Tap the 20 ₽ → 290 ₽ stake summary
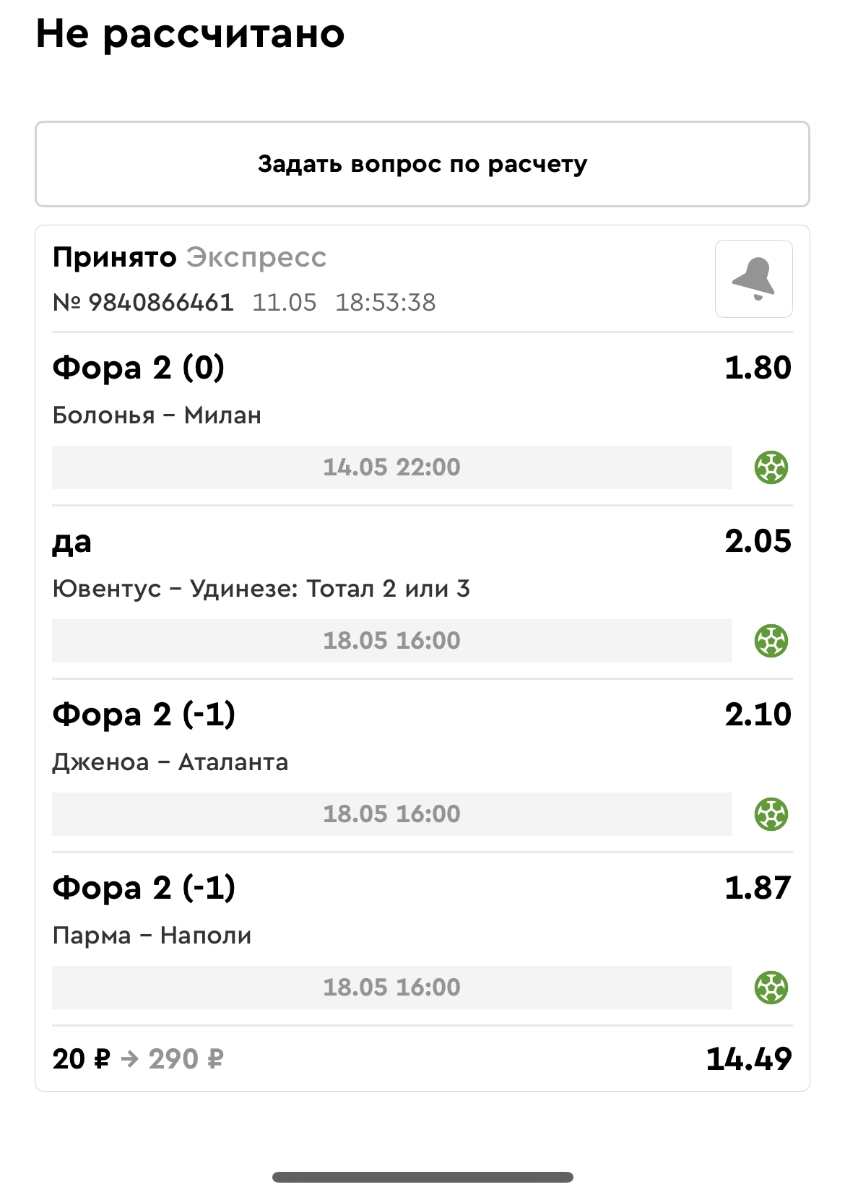845x1200 pixels. pyautogui.click(x=138, y=1059)
